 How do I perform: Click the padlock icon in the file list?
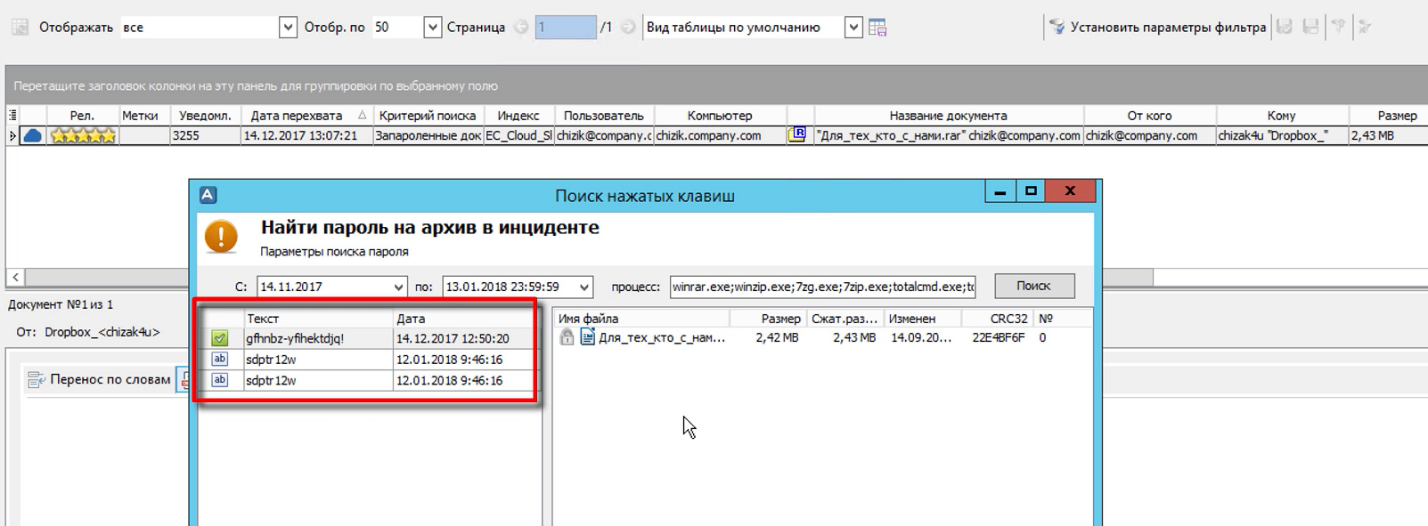click(567, 338)
